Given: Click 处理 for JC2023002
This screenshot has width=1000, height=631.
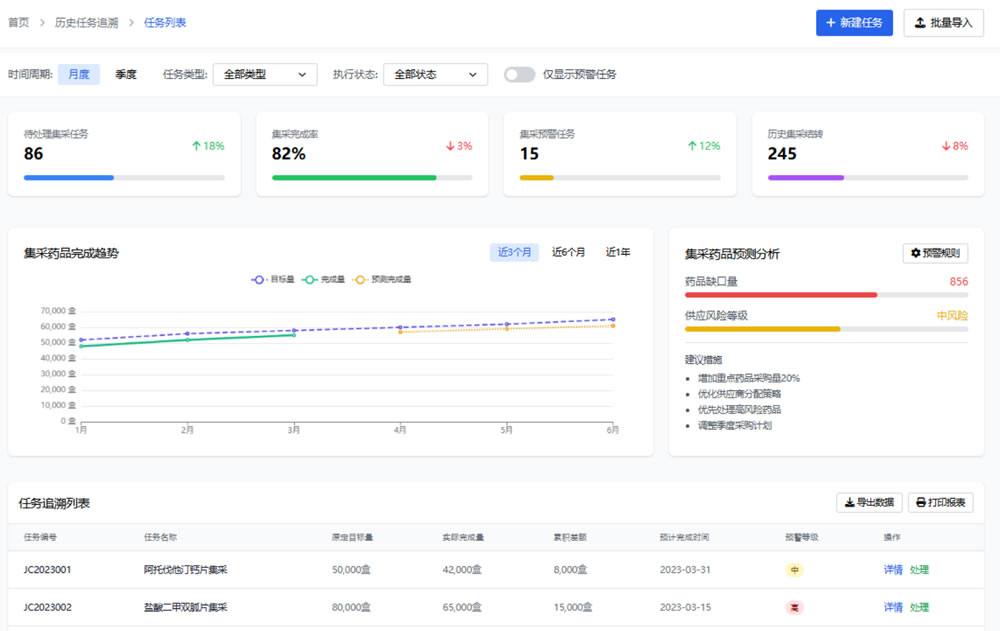Looking at the screenshot, I should point(919,607).
